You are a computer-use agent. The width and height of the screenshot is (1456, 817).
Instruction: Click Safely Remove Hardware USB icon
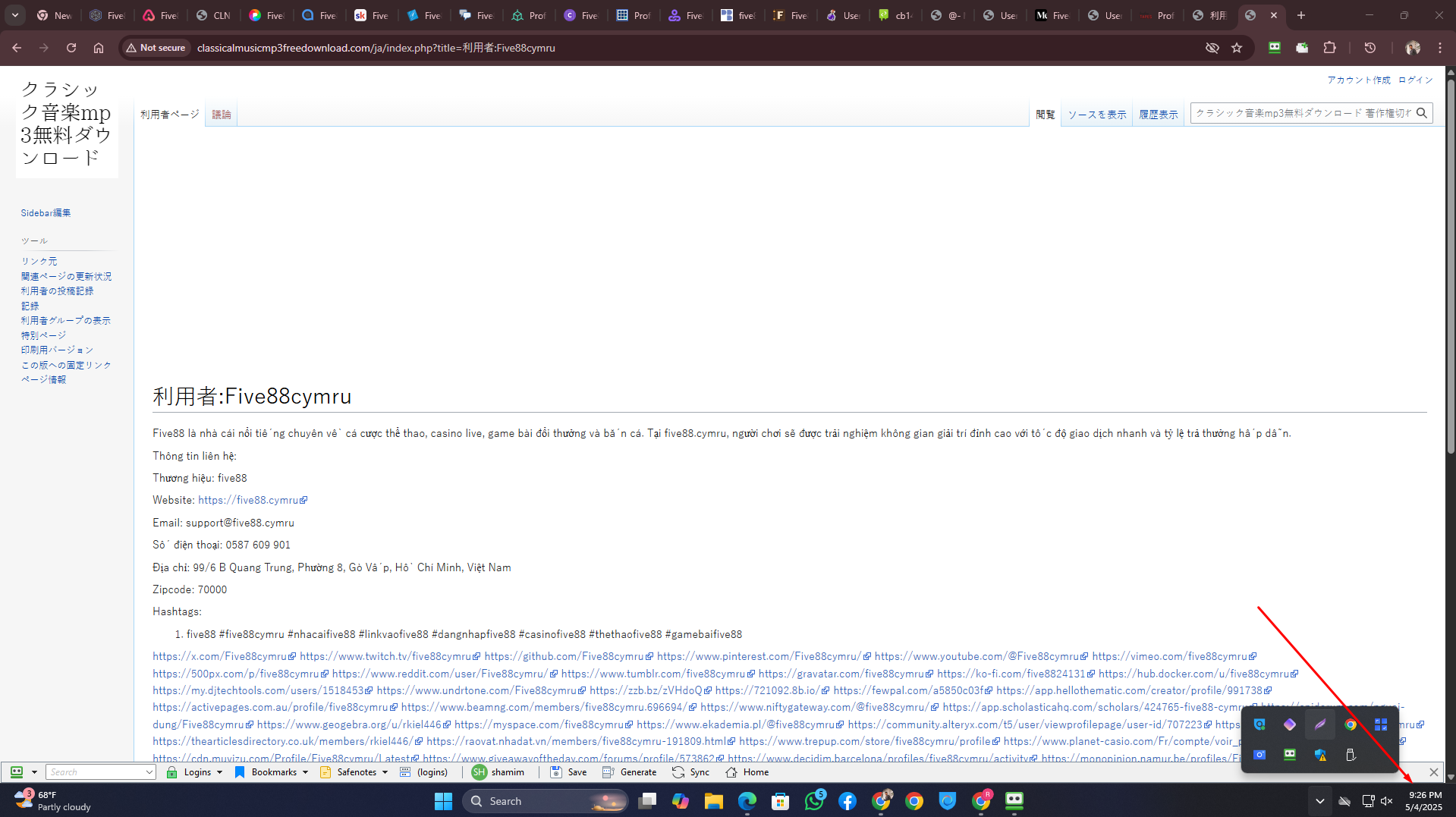click(x=1351, y=755)
